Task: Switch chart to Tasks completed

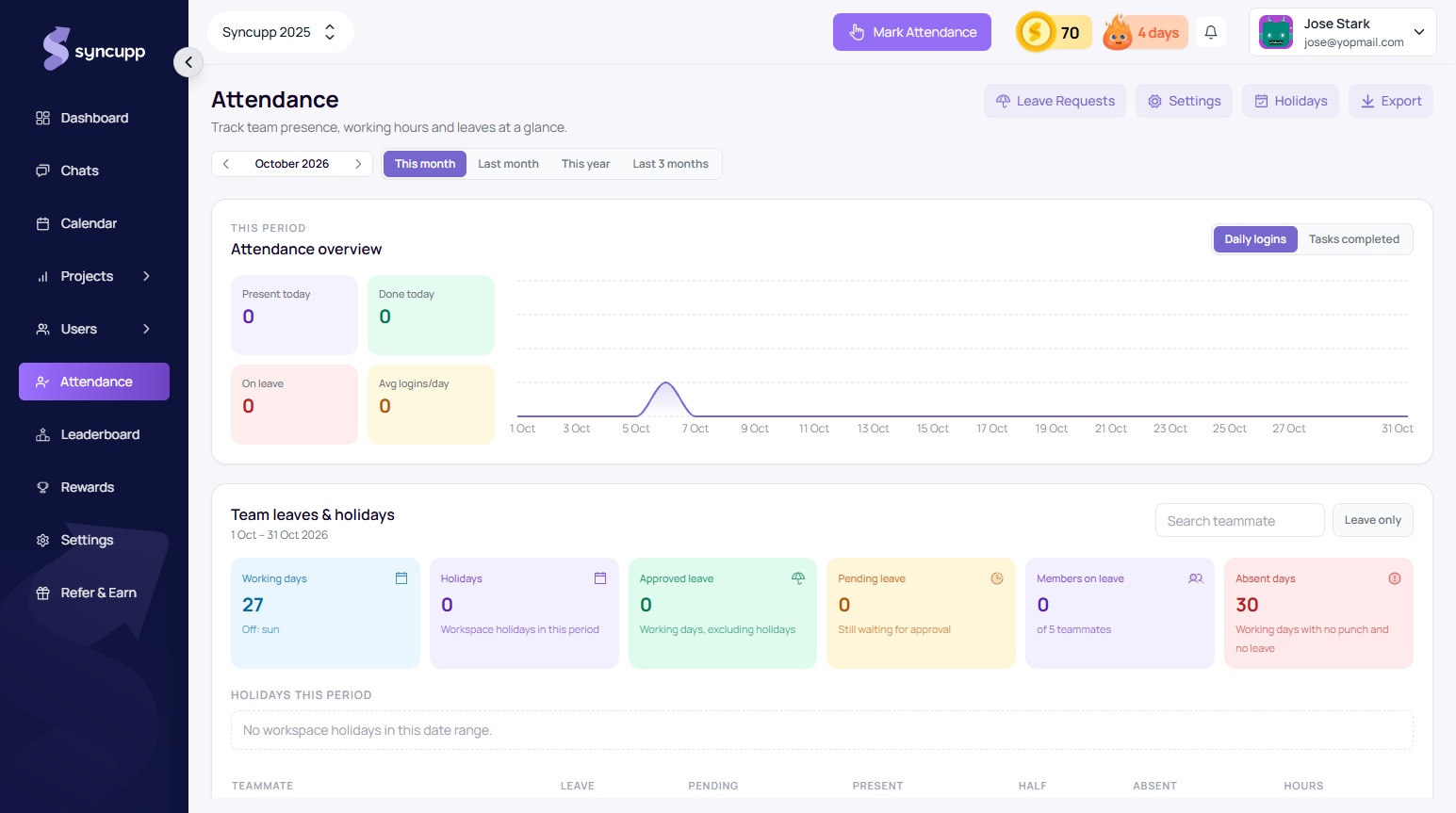Action: pyautogui.click(x=1354, y=239)
